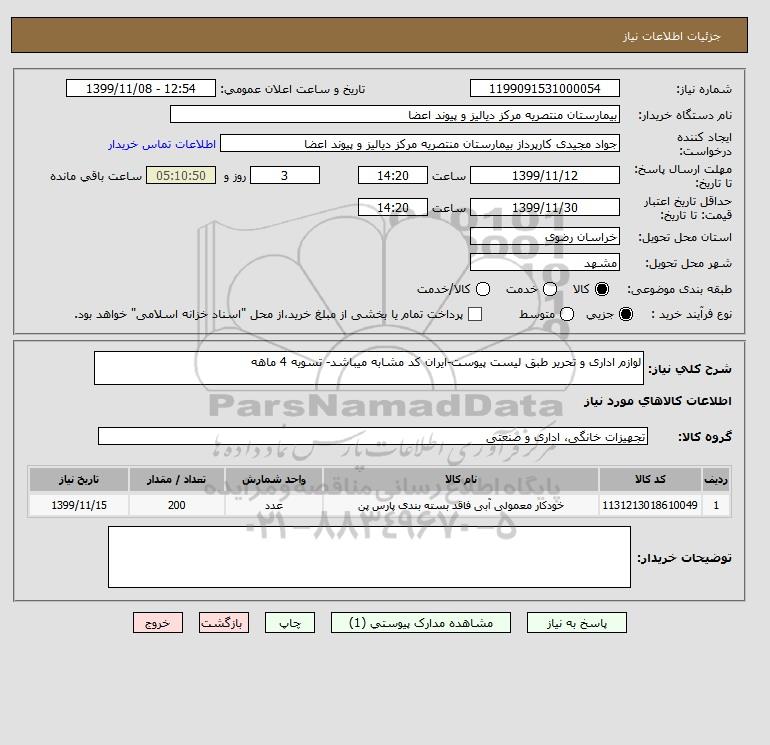Open the اطلاعات تماس خریدار link

(162, 144)
